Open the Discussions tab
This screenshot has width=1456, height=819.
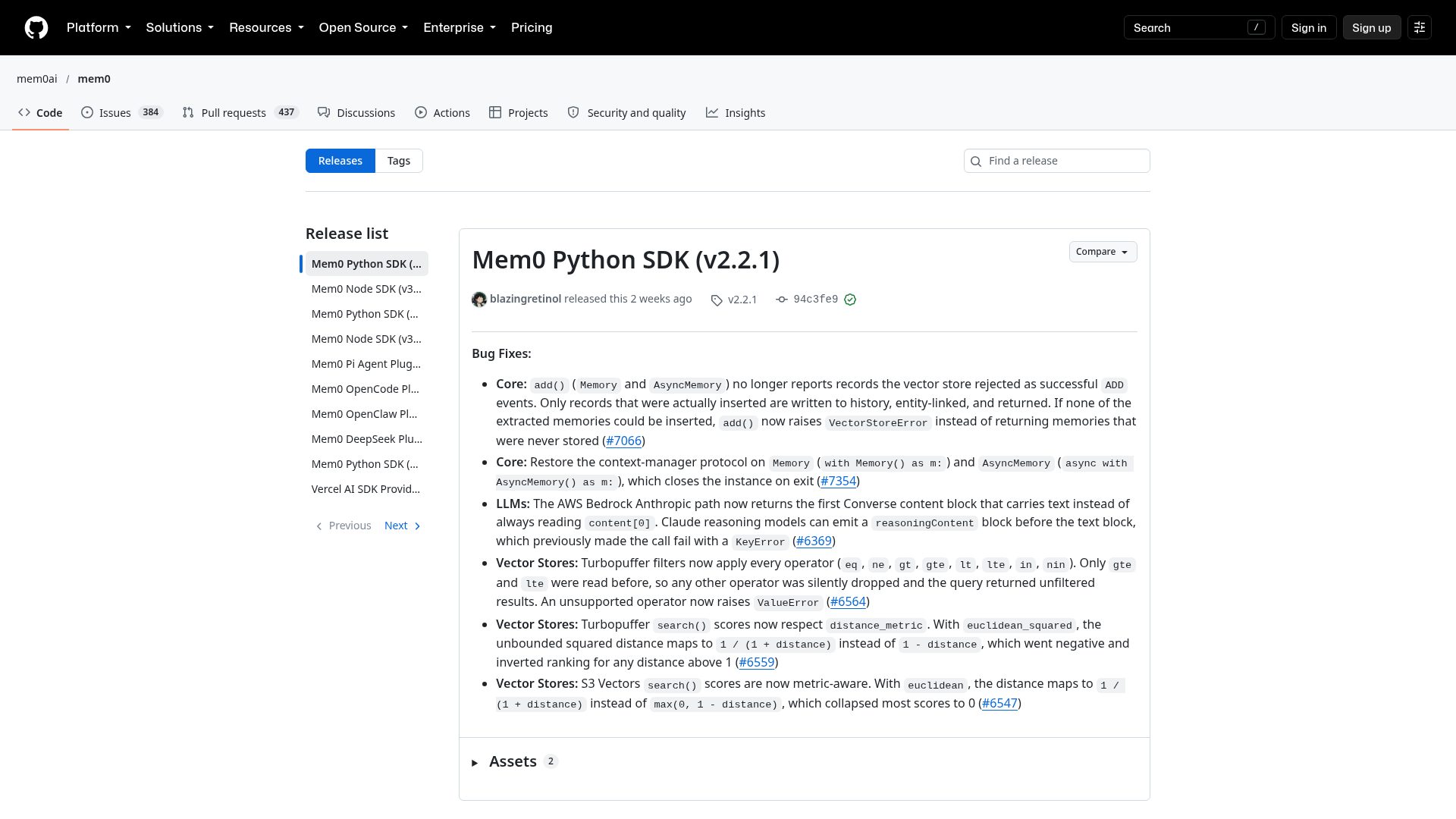(x=356, y=113)
